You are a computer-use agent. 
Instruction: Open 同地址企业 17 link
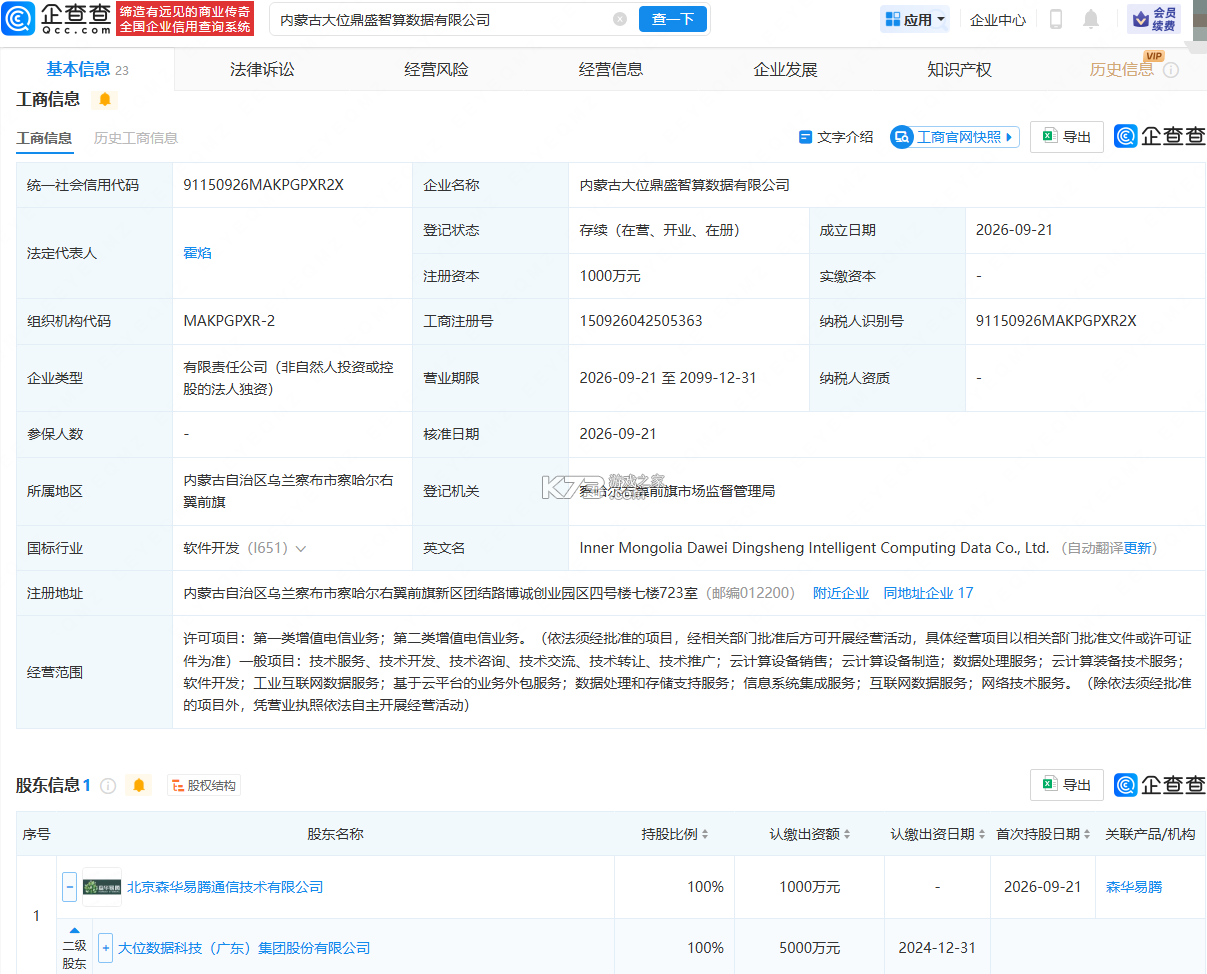coord(928,593)
